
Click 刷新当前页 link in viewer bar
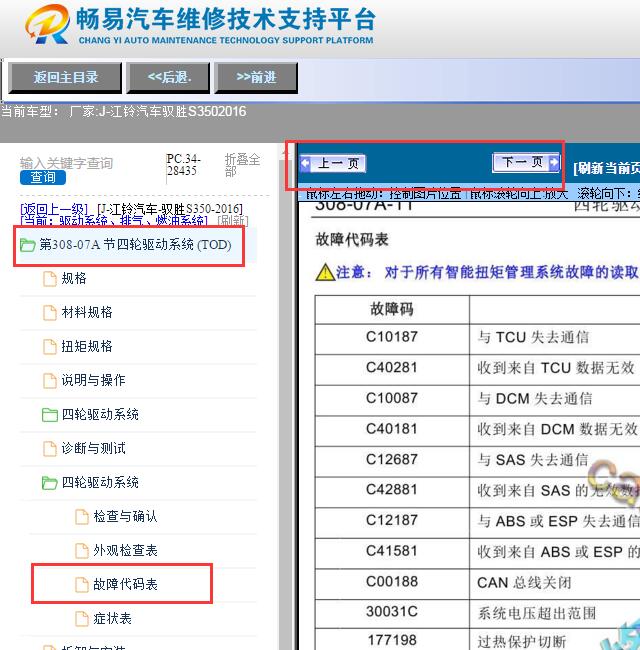point(606,168)
